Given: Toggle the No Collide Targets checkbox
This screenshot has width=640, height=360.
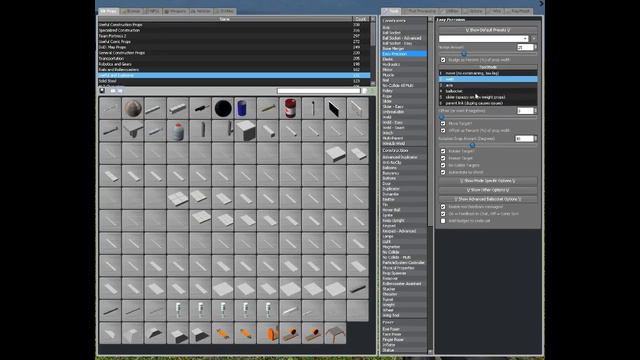Looking at the screenshot, I should (443, 165).
